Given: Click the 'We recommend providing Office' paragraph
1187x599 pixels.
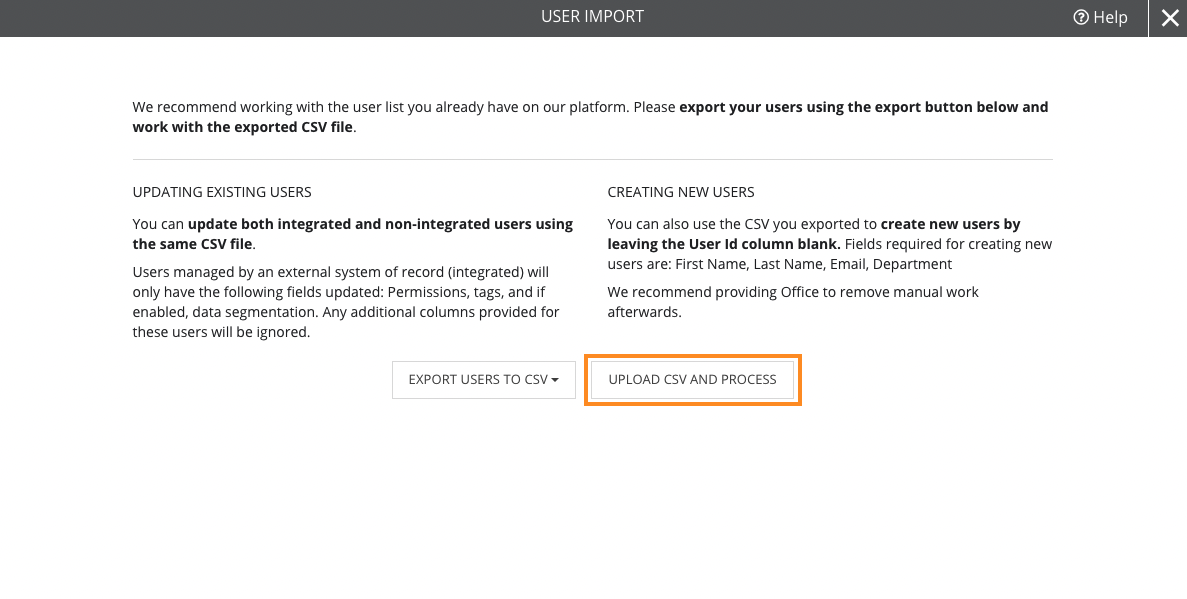Looking at the screenshot, I should (793, 302).
